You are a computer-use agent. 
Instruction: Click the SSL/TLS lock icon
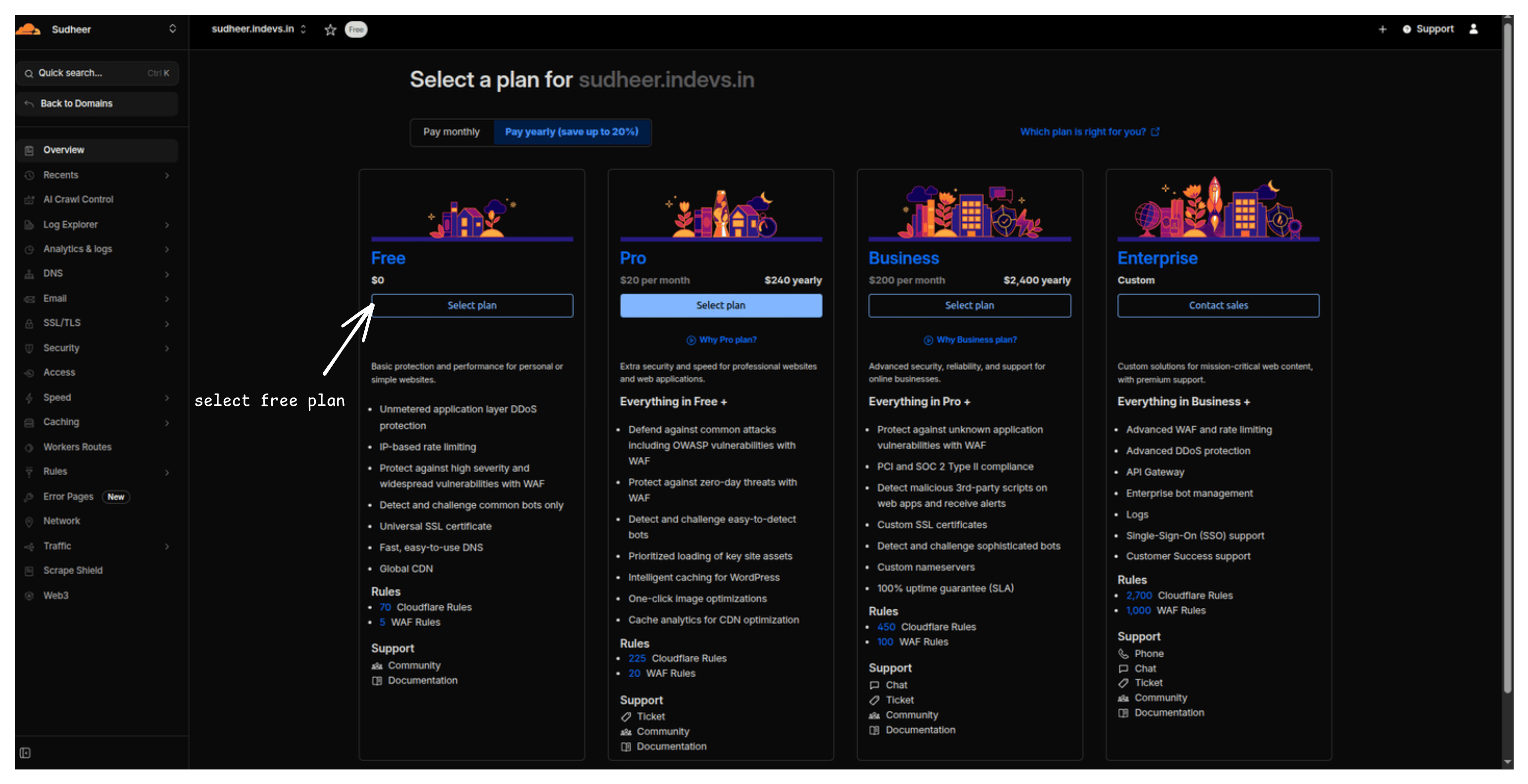[29, 324]
